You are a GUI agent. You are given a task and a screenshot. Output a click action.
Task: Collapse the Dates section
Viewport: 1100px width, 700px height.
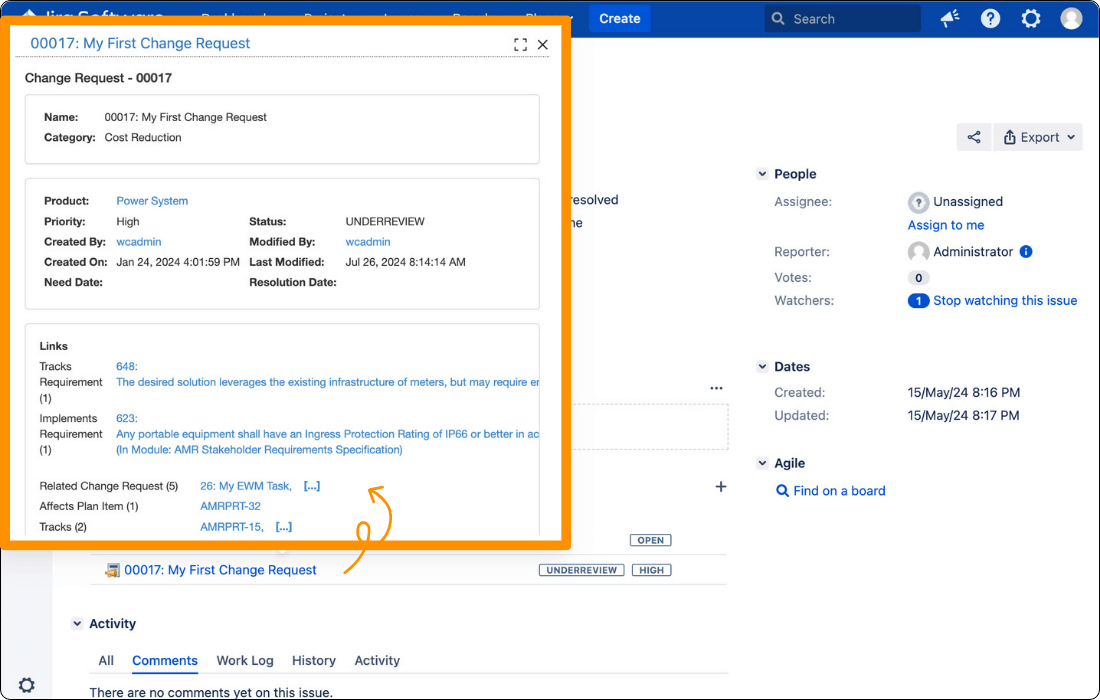coord(762,366)
